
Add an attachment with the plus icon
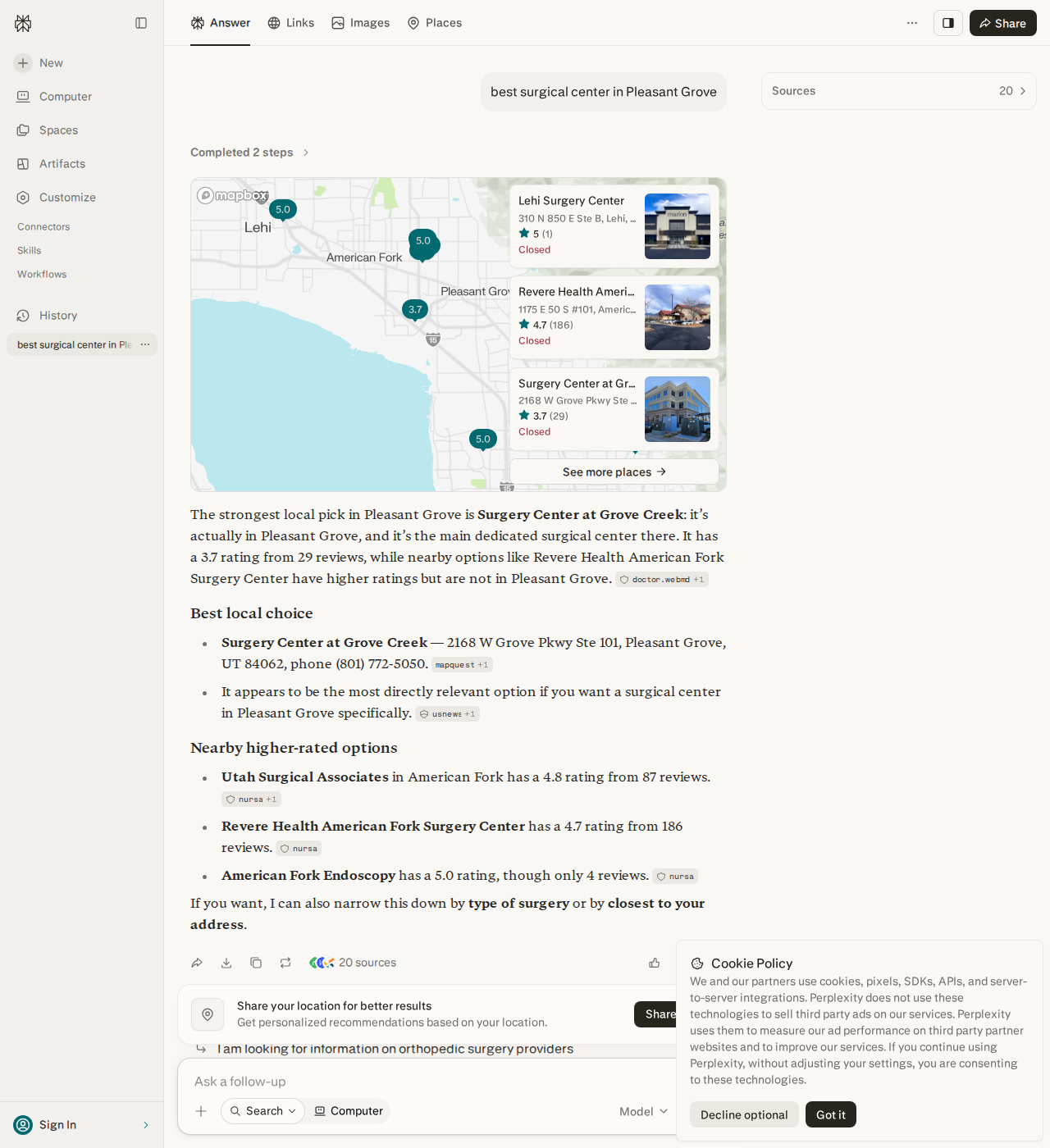tap(201, 1111)
